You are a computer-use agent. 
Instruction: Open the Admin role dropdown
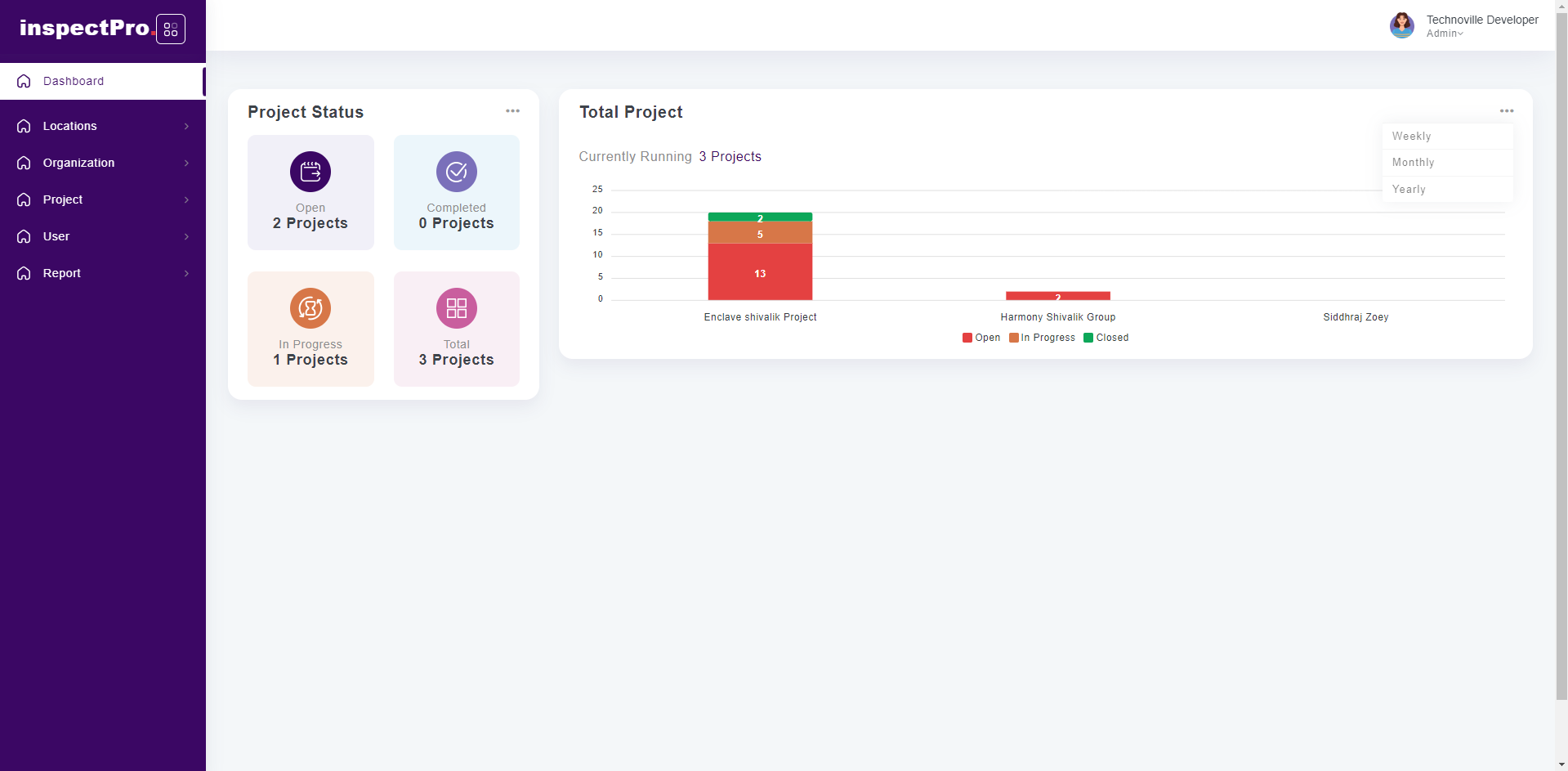1445,34
